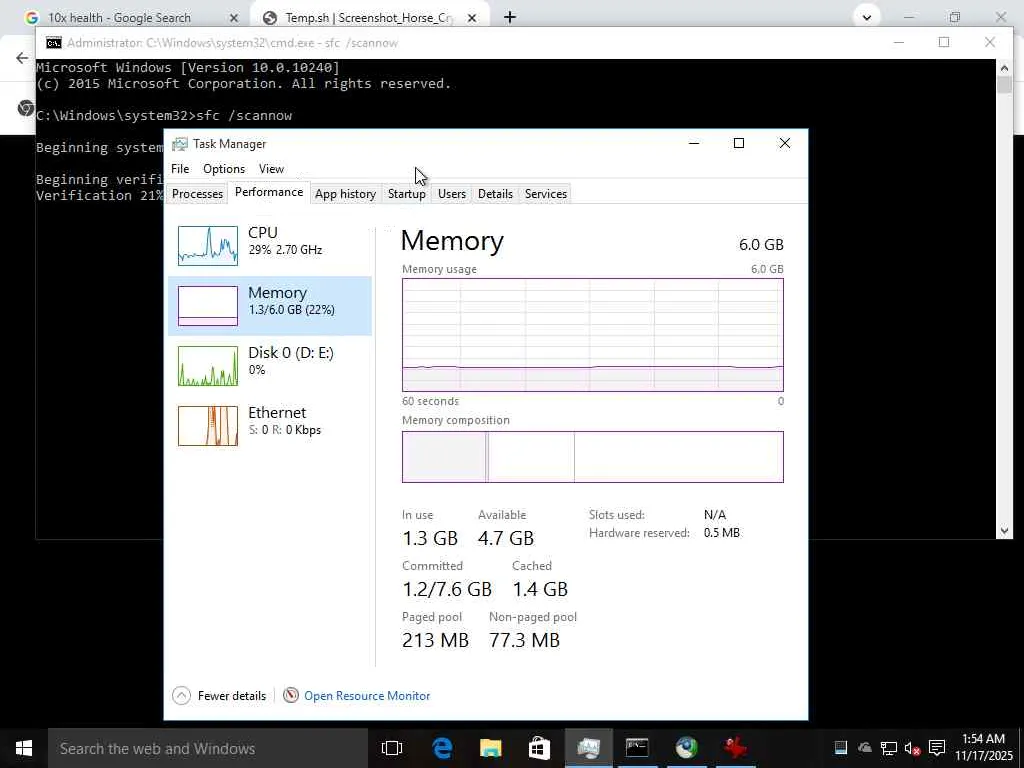Screen dimensions: 1024x768
Task: Select Disk 0 (D: E:) performance item
Action: click(x=270, y=366)
